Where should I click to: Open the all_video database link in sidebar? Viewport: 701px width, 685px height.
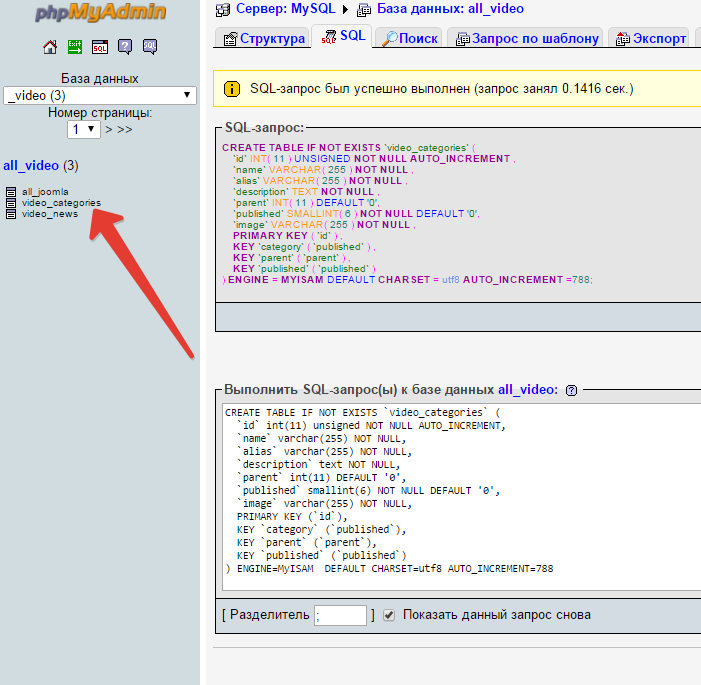tap(31, 165)
